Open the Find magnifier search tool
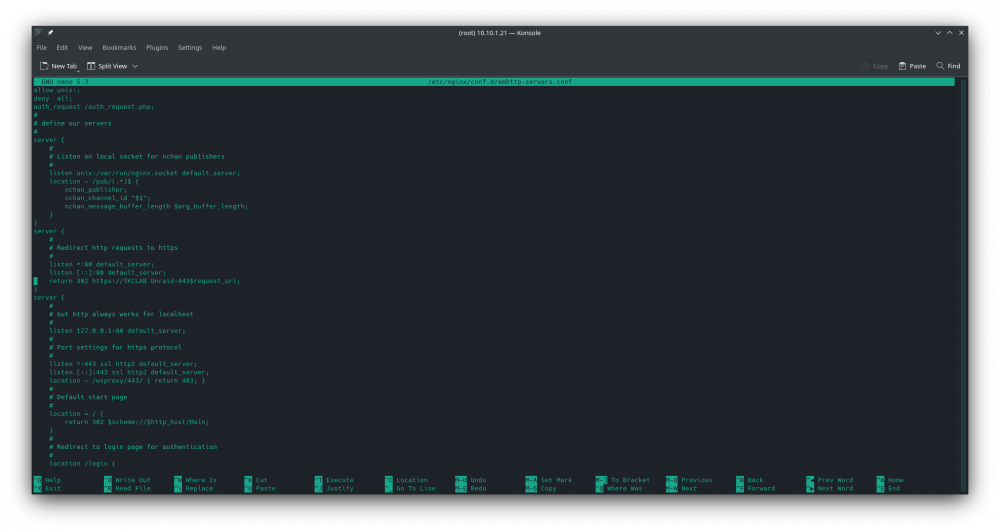The width and height of the screenshot is (1000, 532). point(948,66)
